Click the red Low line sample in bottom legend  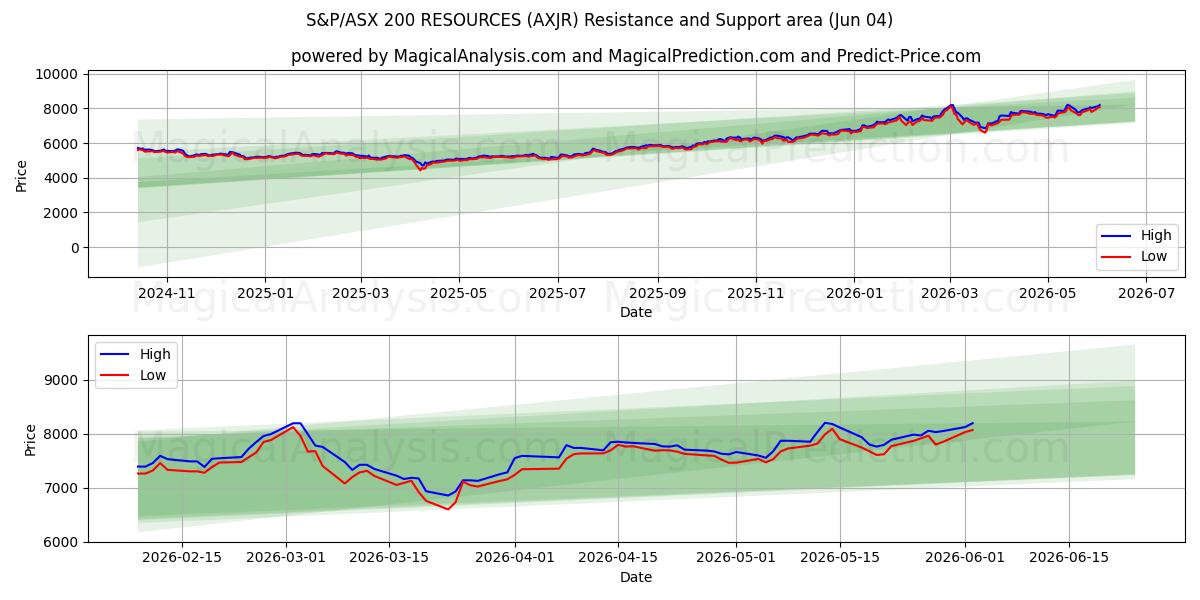tap(117, 375)
